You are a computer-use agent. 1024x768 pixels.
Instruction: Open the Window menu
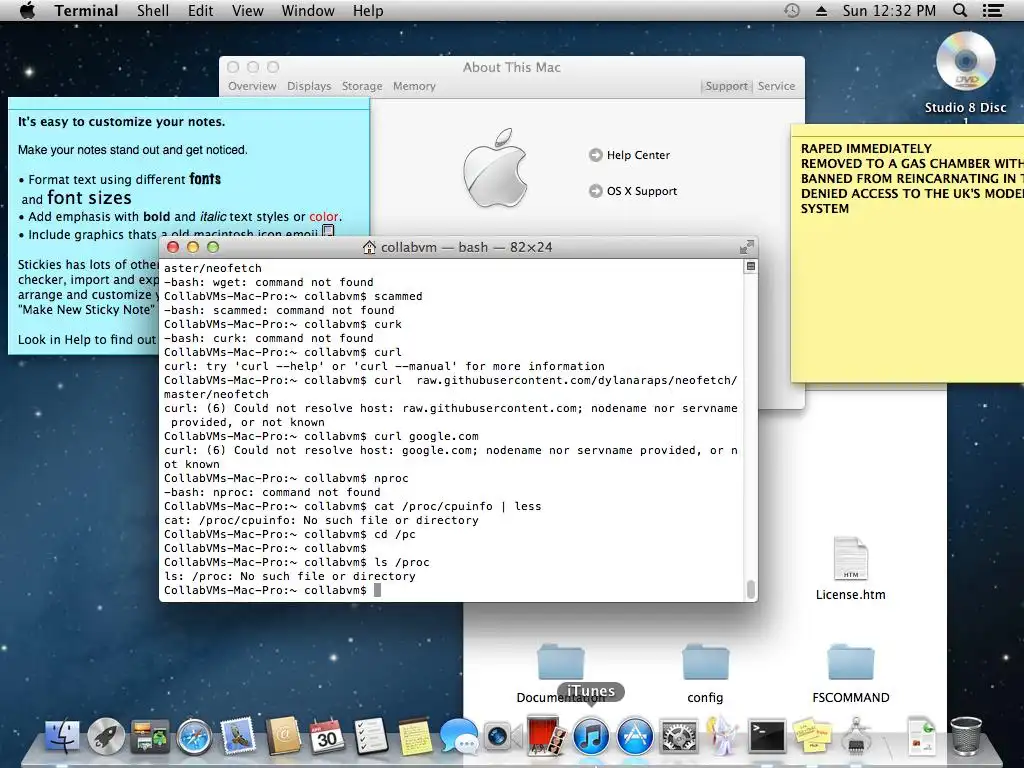pyautogui.click(x=308, y=10)
